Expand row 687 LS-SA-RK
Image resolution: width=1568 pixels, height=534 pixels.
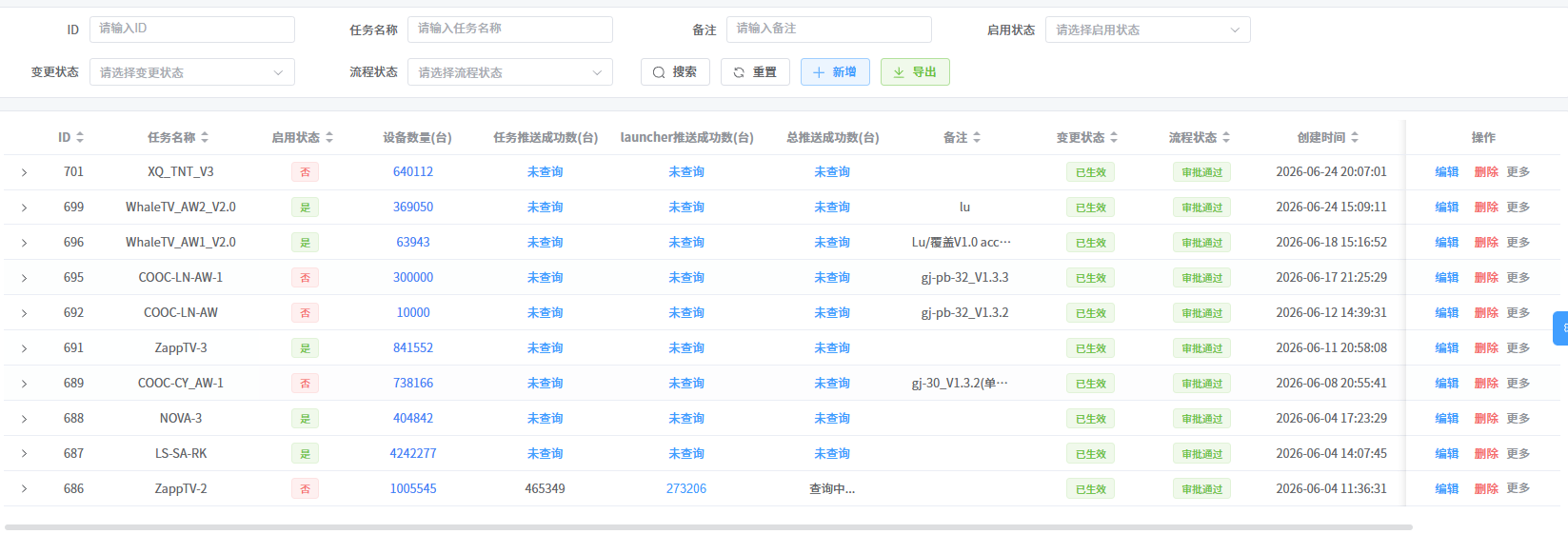click(x=24, y=454)
